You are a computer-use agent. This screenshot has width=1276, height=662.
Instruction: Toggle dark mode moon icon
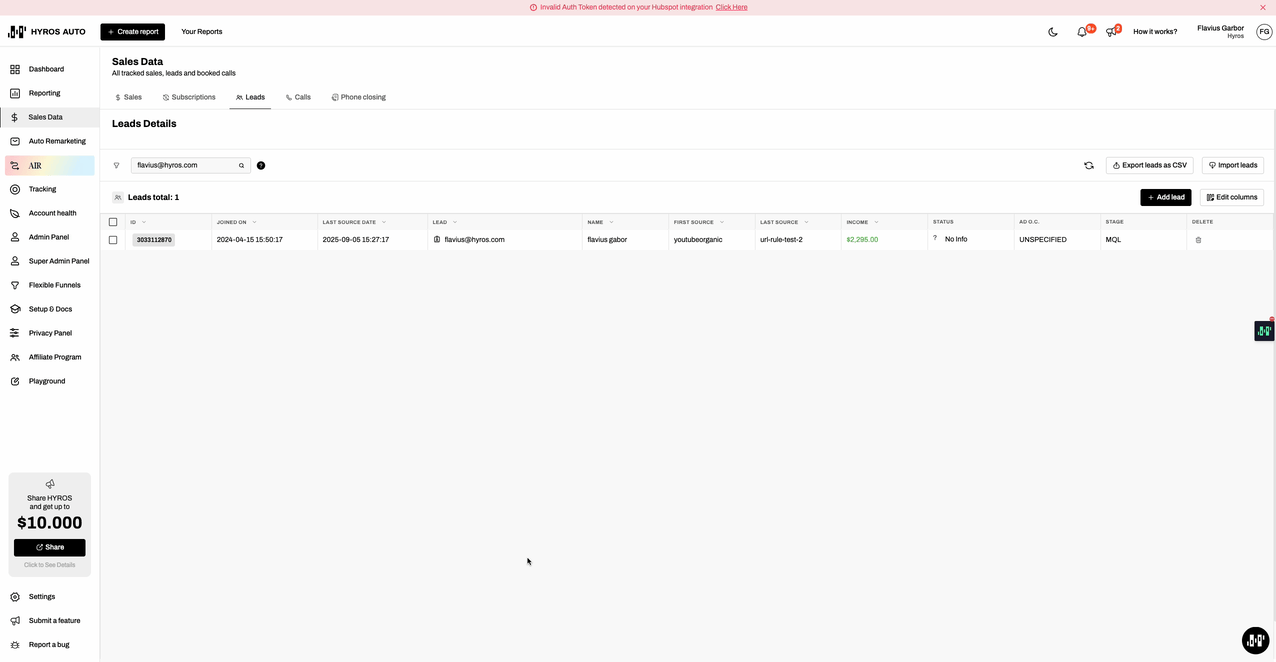1053,32
